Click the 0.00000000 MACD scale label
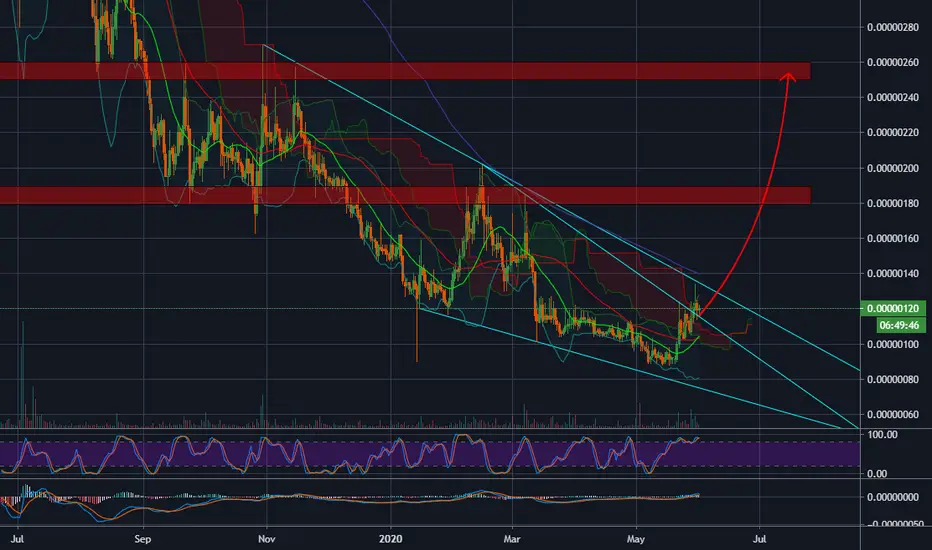The width and height of the screenshot is (932, 550). point(892,497)
